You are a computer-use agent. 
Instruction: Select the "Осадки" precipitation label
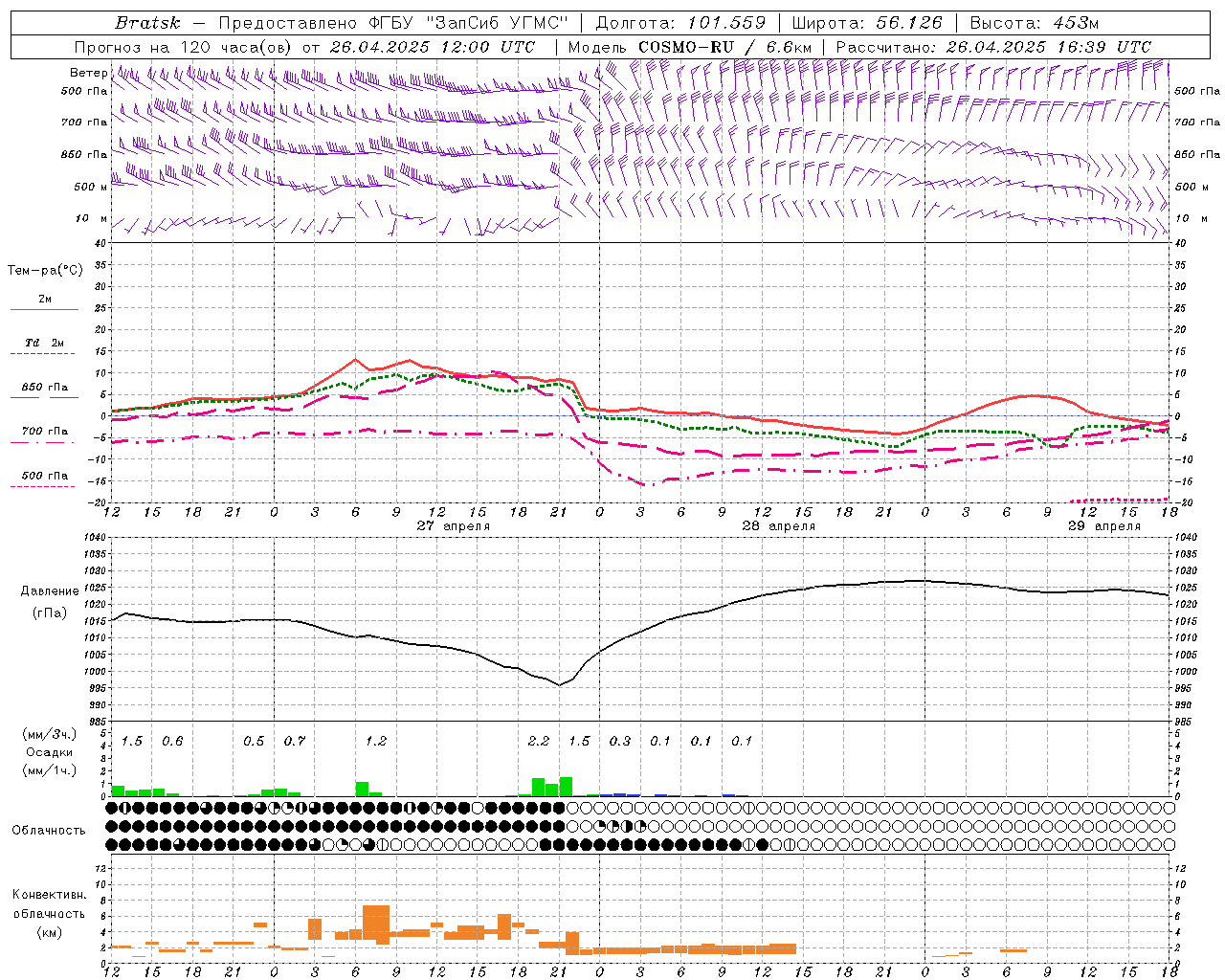point(50,752)
